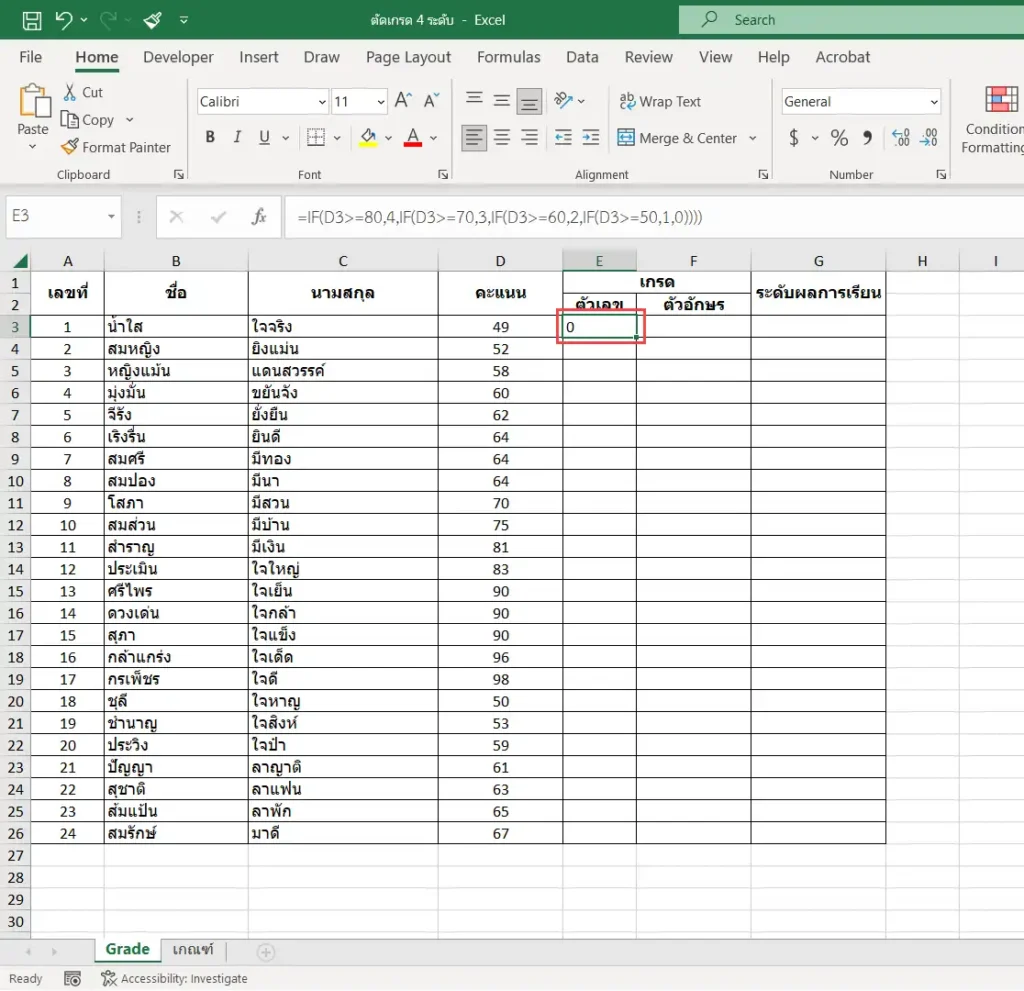
Task: Toggle Align Right
Action: pyautogui.click(x=529, y=137)
